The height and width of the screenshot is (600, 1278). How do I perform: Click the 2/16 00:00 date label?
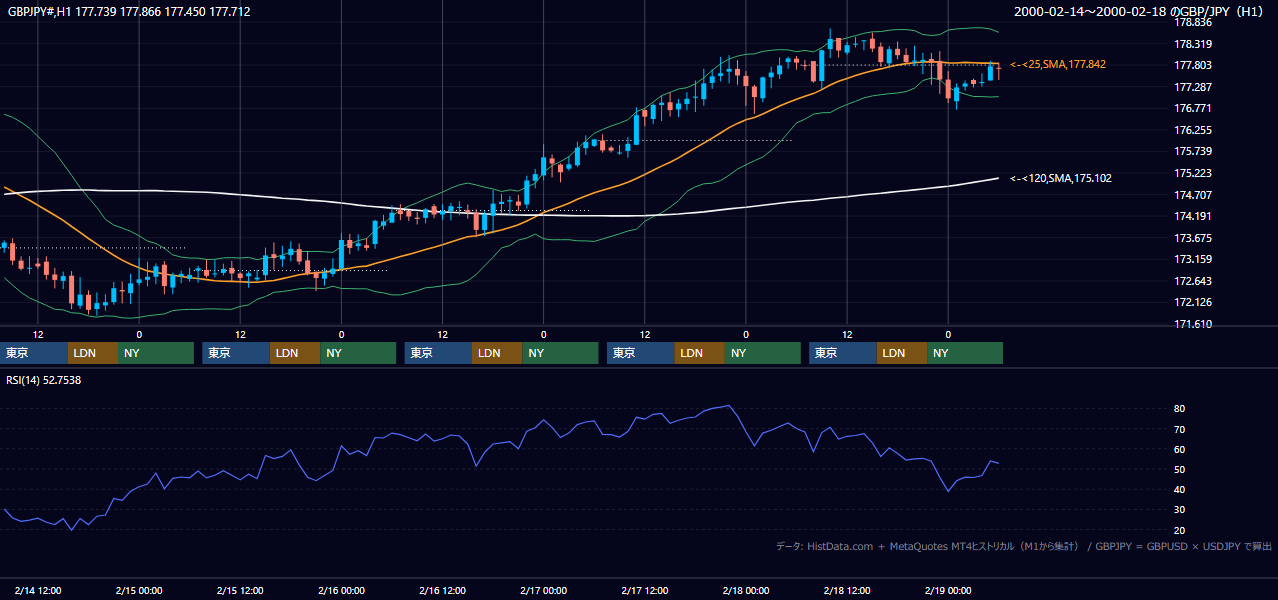(341, 591)
